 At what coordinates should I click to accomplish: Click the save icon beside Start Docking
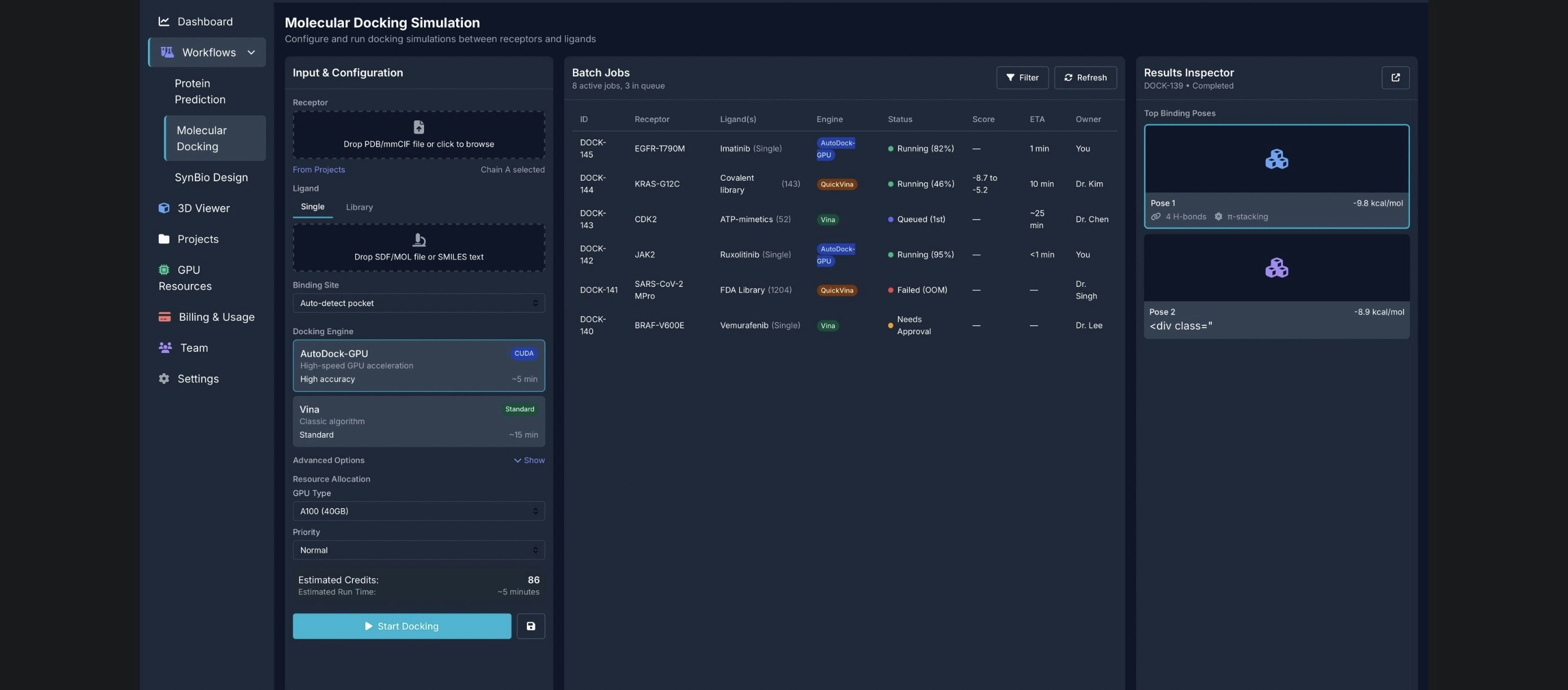point(530,626)
